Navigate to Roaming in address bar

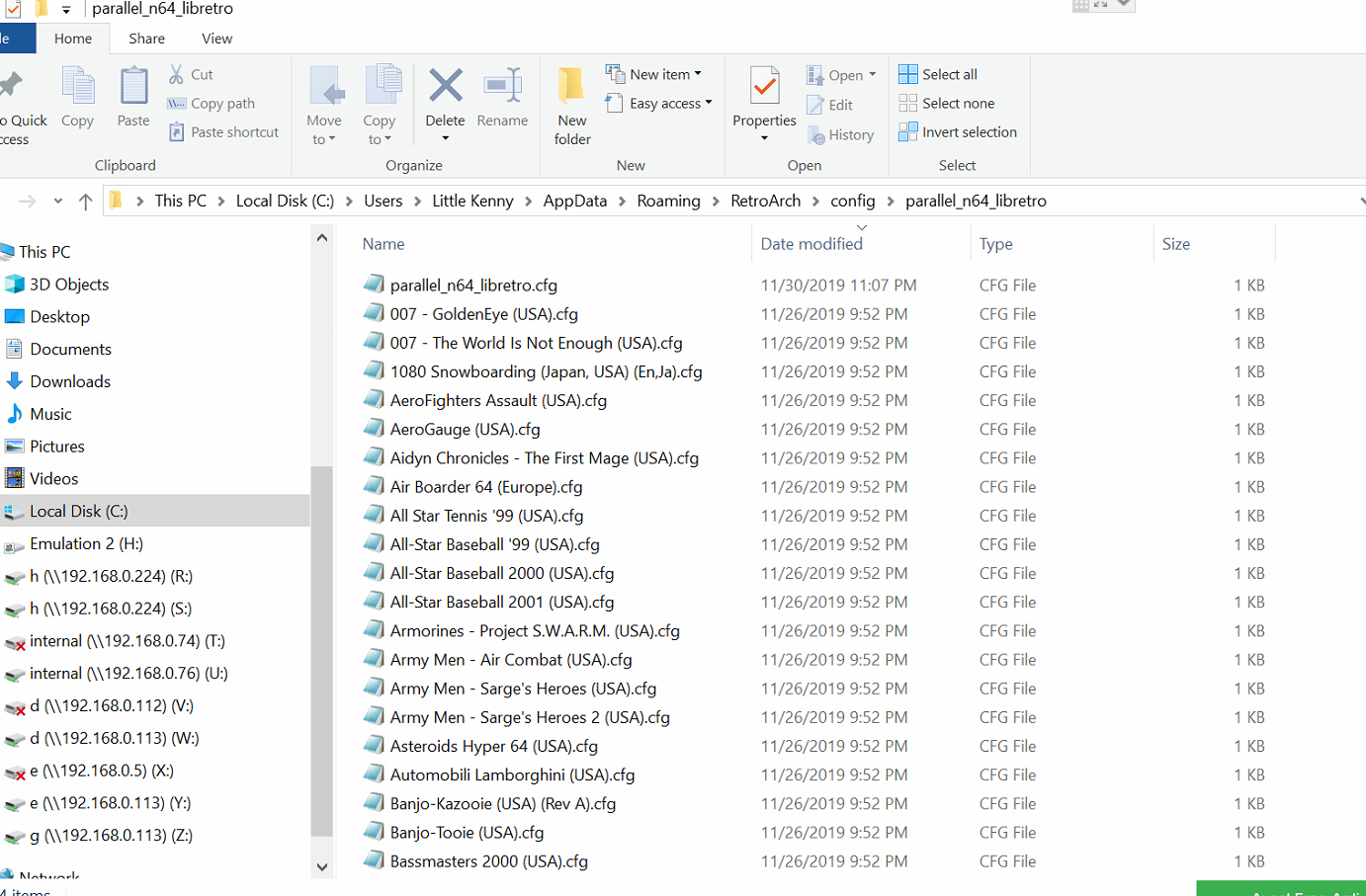(x=669, y=201)
